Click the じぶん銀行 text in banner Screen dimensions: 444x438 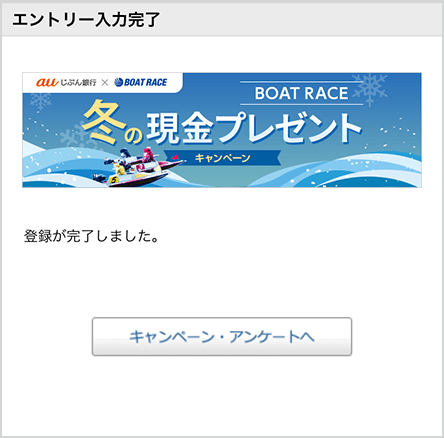pyautogui.click(x=78, y=82)
